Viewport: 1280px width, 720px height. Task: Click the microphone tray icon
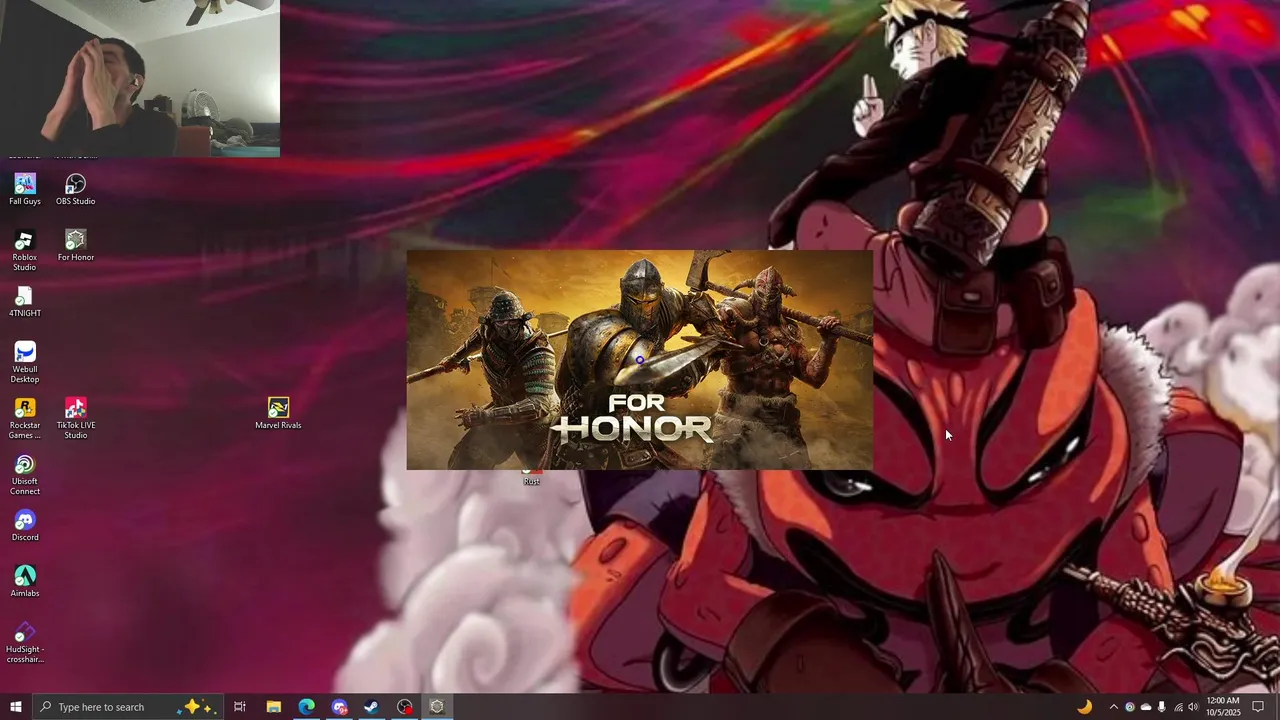pyautogui.click(x=1161, y=707)
